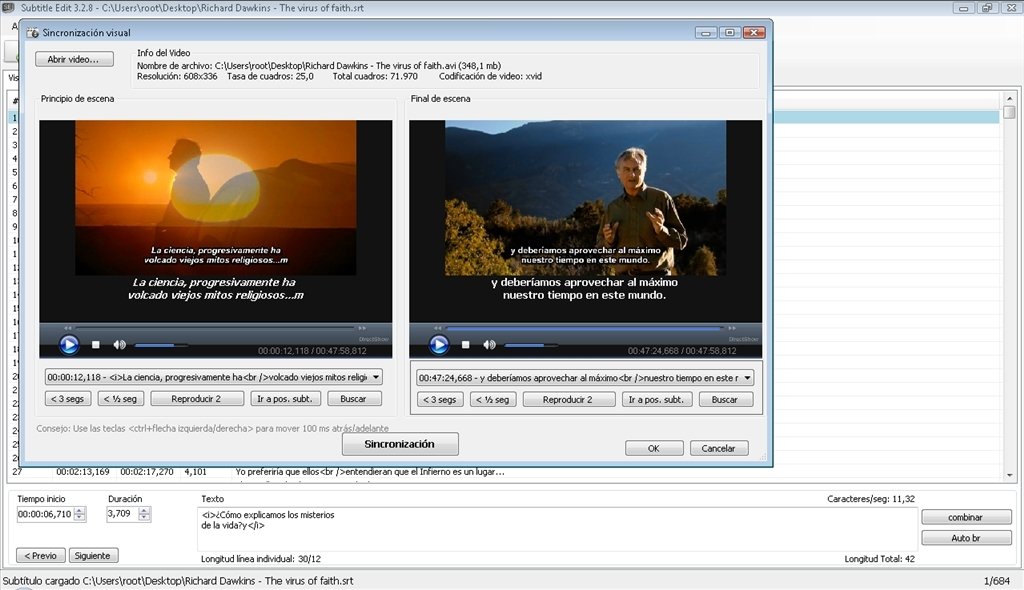Play the Principio de escena video
Image resolution: width=1024 pixels, height=590 pixels.
click(x=69, y=344)
